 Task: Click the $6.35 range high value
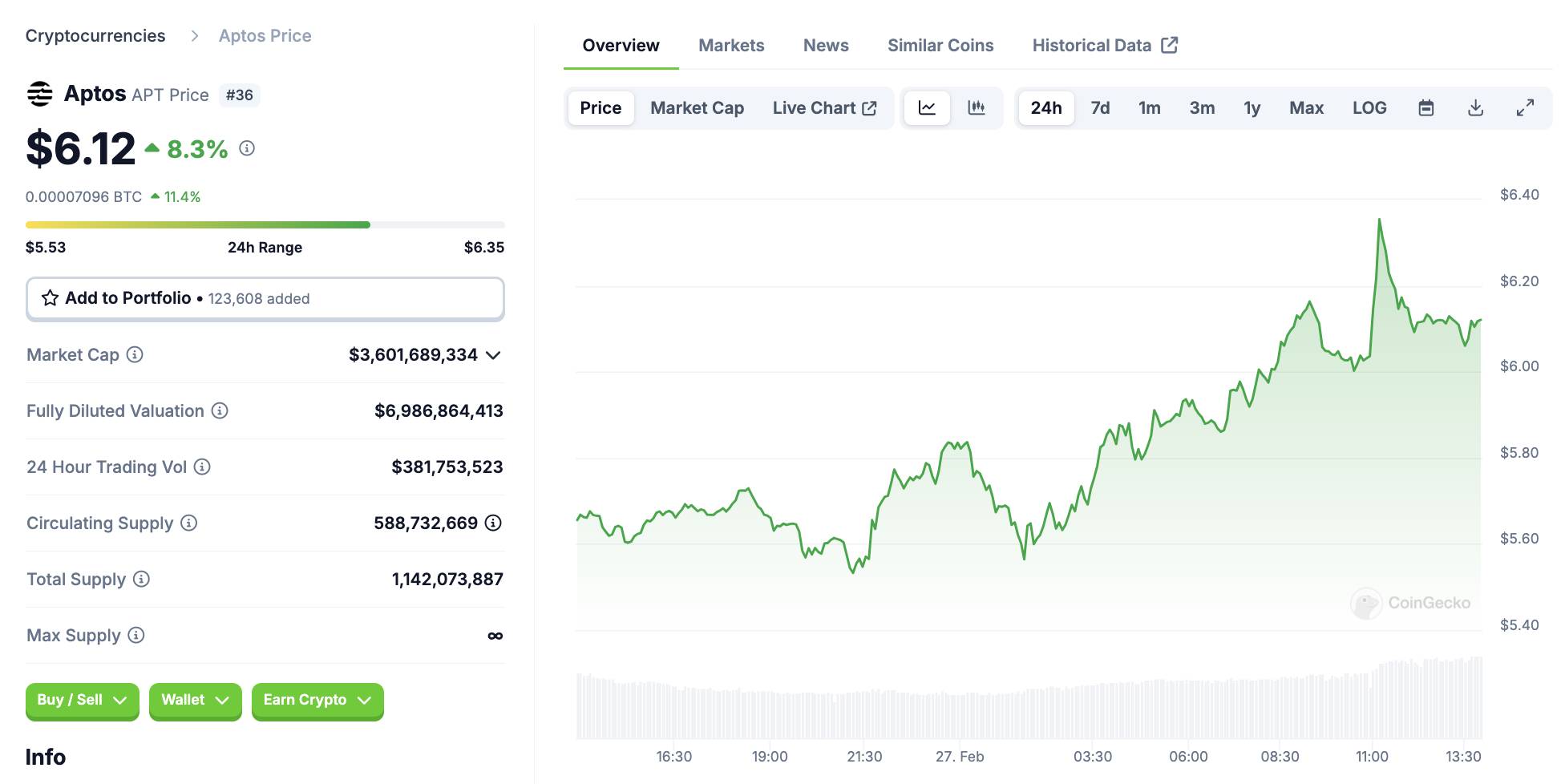point(484,248)
